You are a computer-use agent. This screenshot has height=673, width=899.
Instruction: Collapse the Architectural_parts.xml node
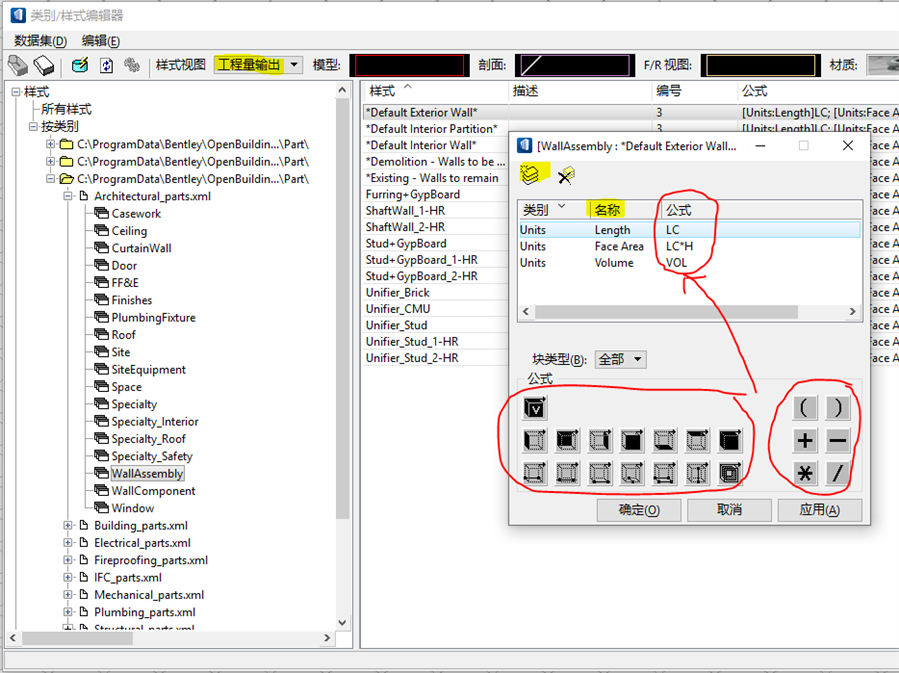(x=68, y=196)
